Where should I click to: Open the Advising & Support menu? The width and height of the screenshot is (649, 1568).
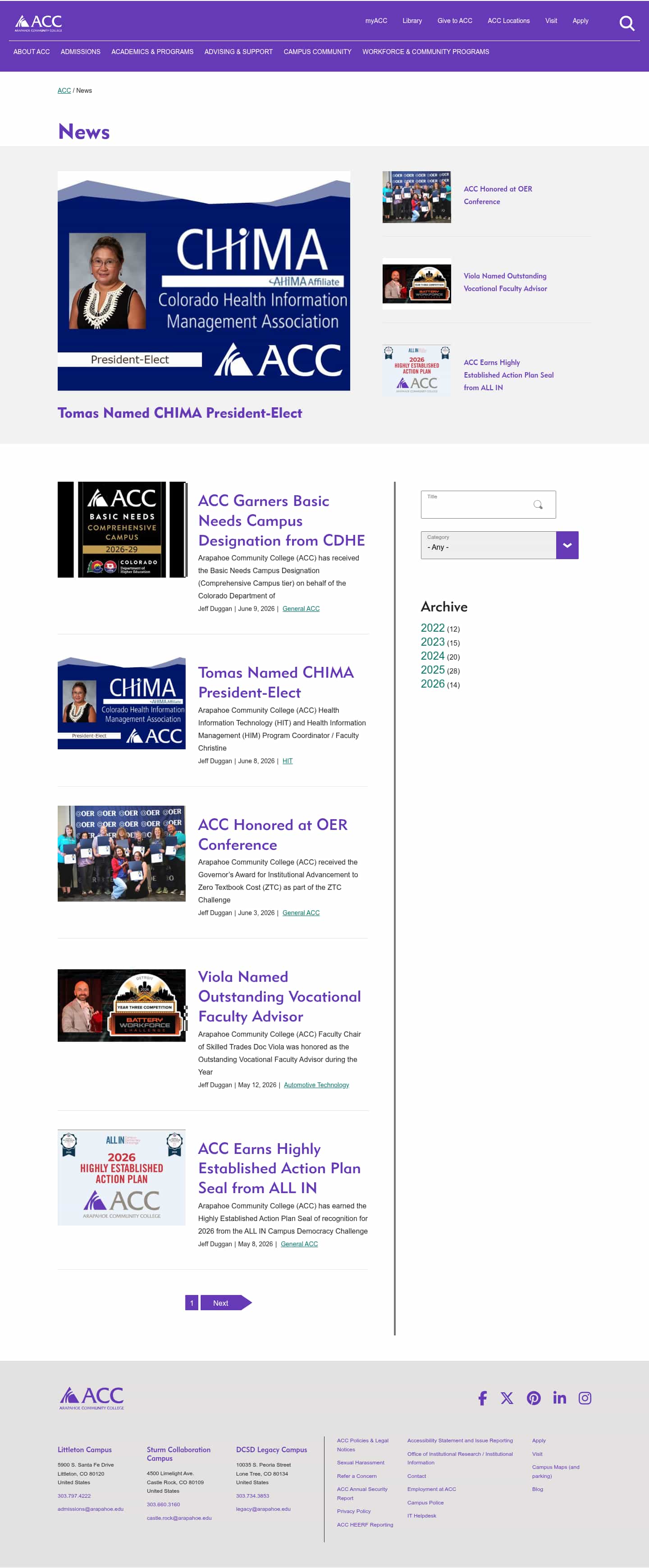[x=239, y=52]
